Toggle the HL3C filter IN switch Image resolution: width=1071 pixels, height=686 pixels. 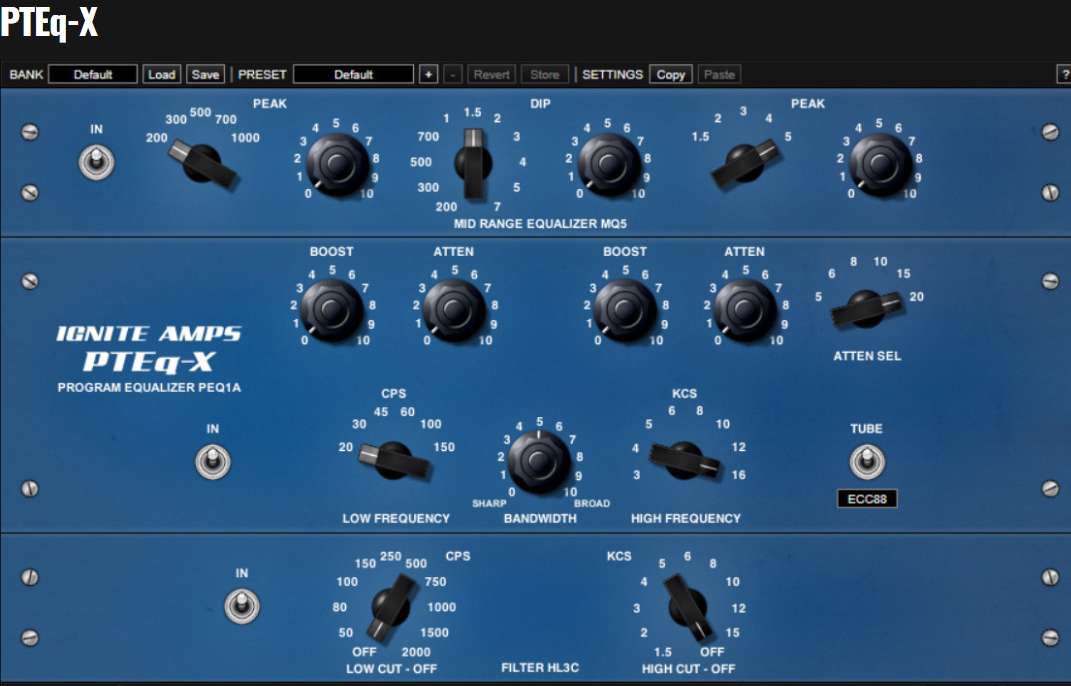click(242, 606)
